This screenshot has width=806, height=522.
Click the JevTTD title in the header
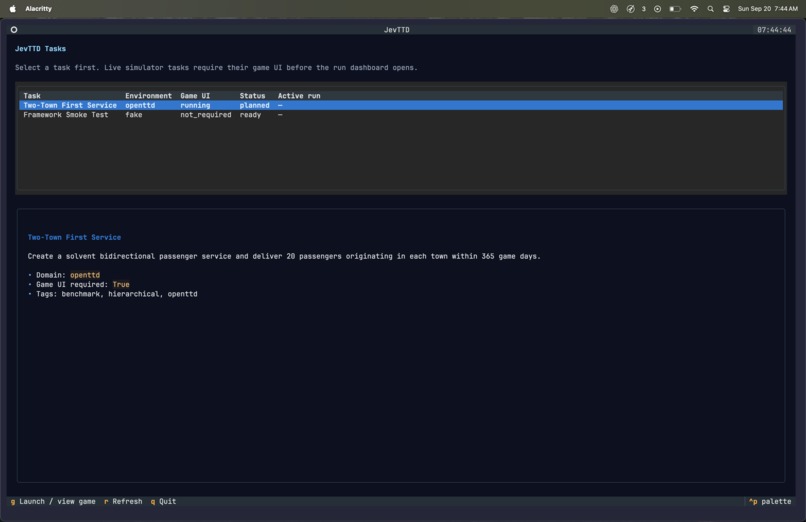click(397, 30)
